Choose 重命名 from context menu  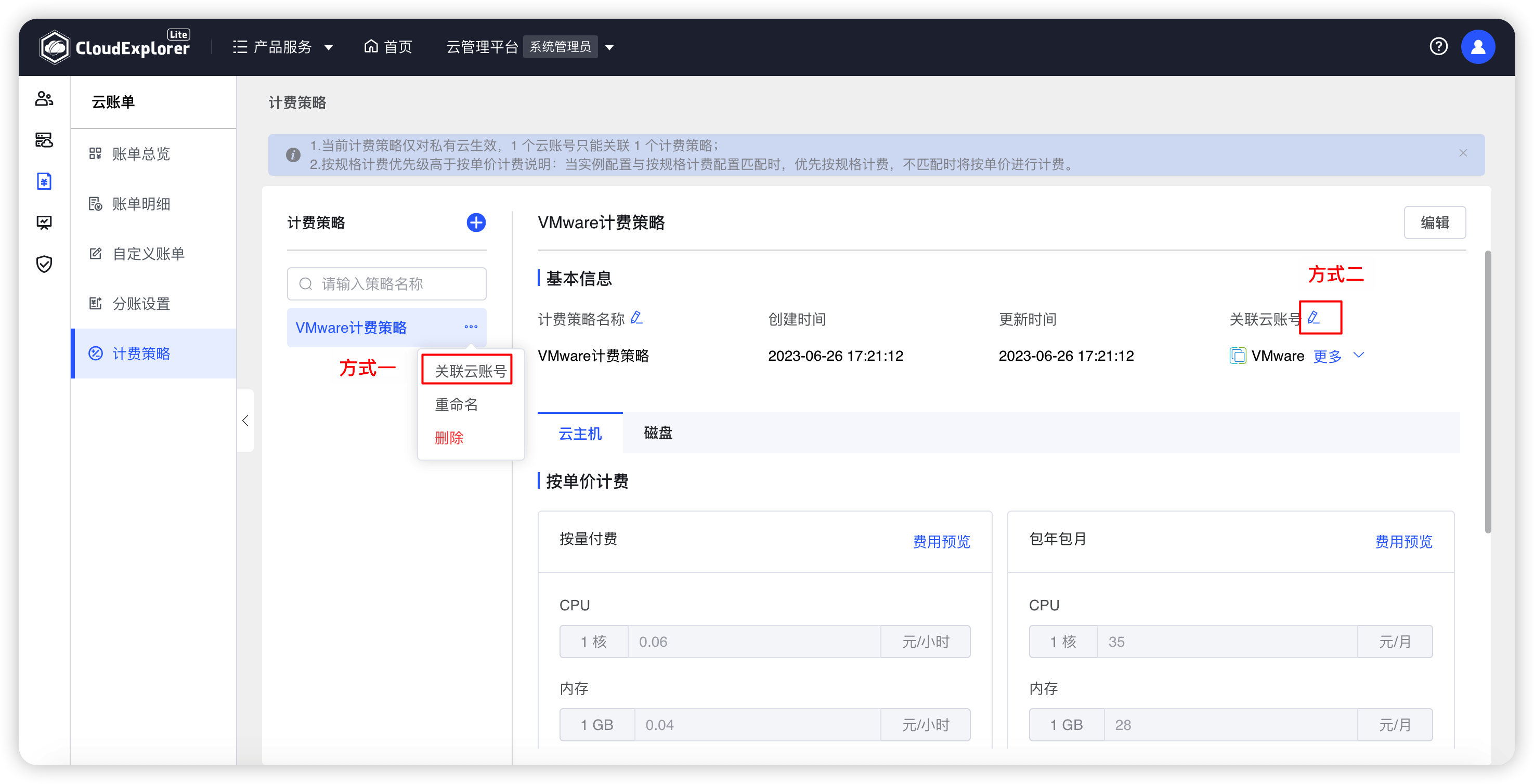point(457,404)
